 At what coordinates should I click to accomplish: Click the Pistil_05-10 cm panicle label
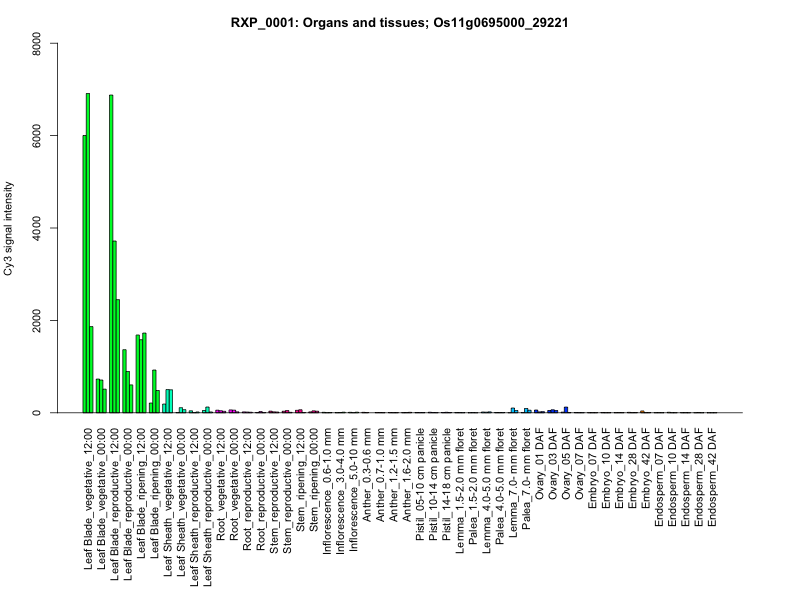pyautogui.click(x=419, y=485)
